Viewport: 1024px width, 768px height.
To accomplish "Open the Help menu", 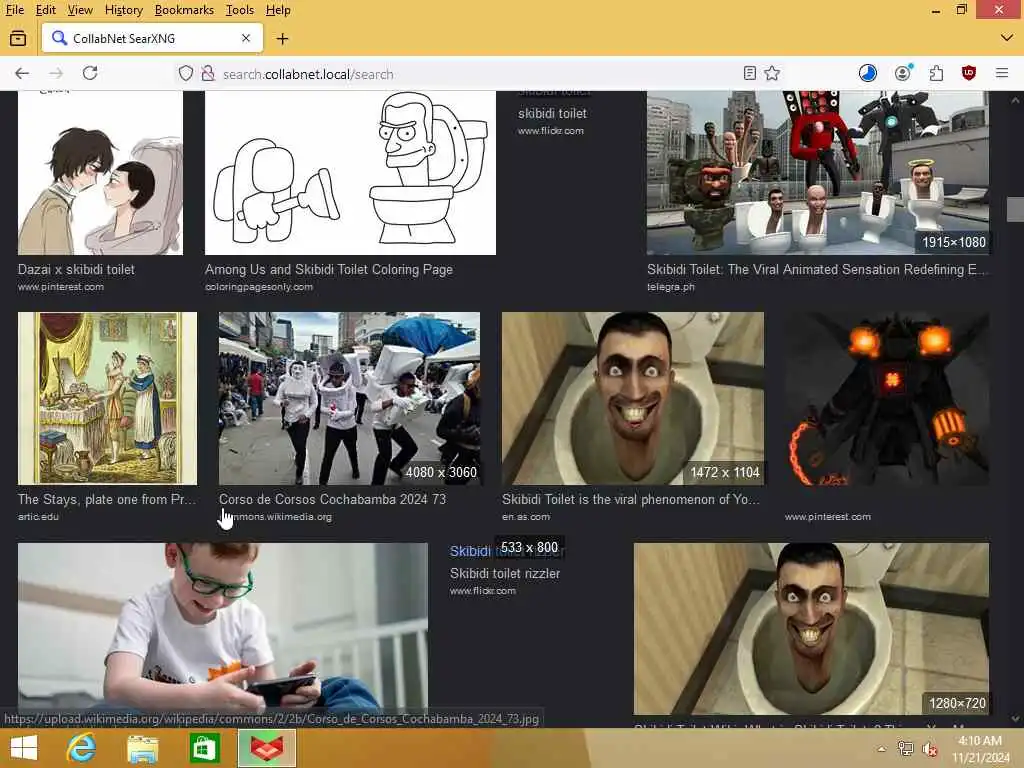I will click(278, 10).
